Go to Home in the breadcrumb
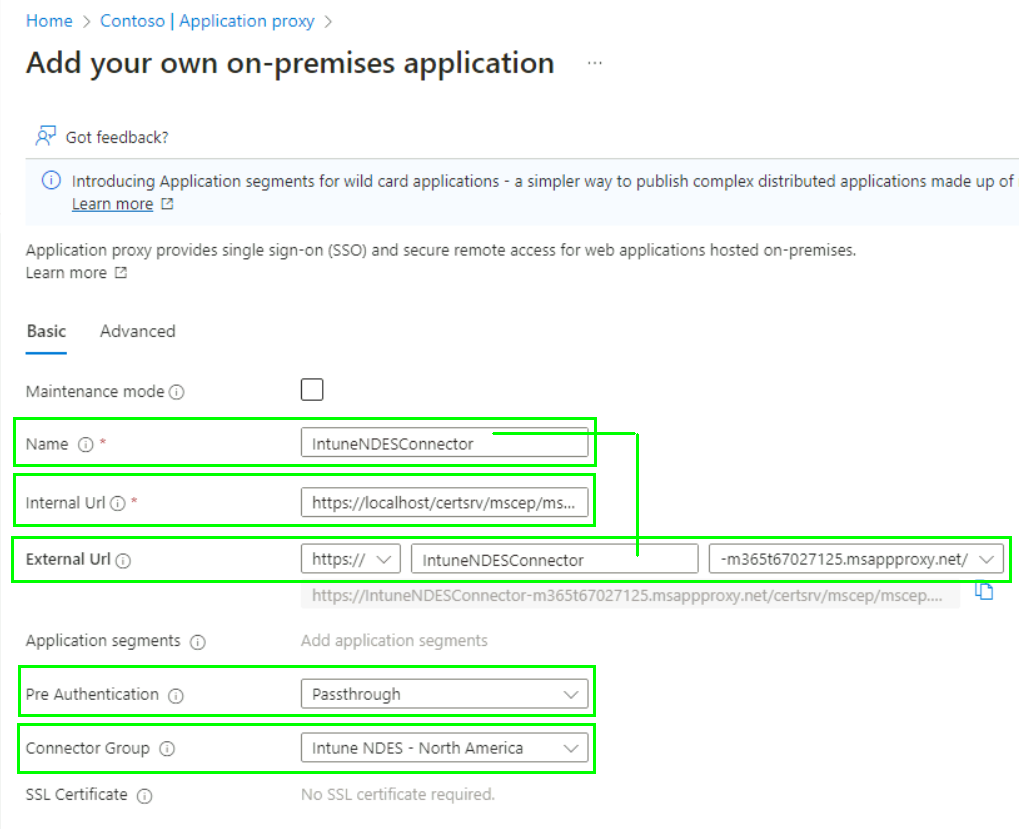 pos(49,20)
